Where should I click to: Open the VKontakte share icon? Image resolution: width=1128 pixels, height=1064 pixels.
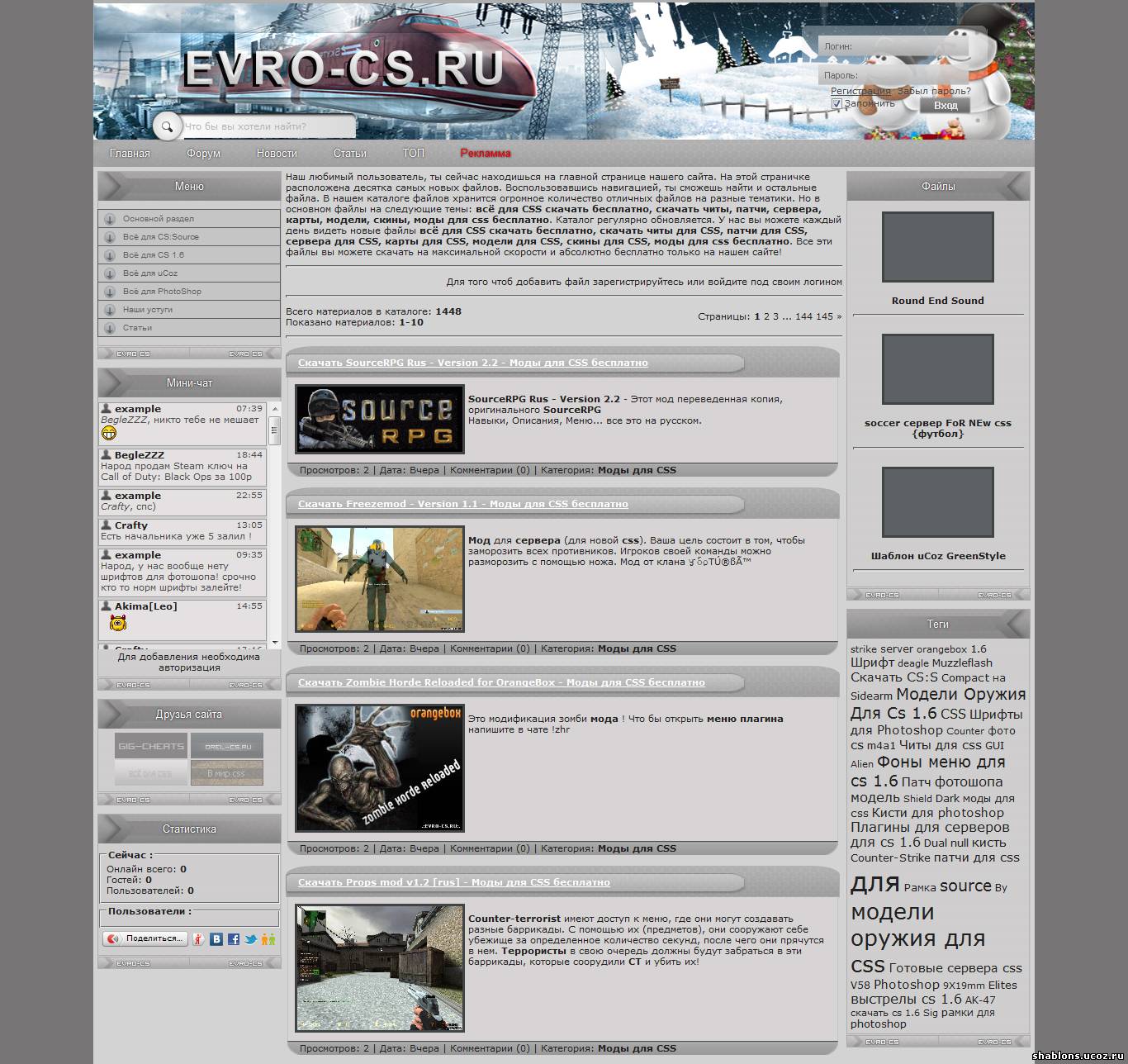click(216, 939)
